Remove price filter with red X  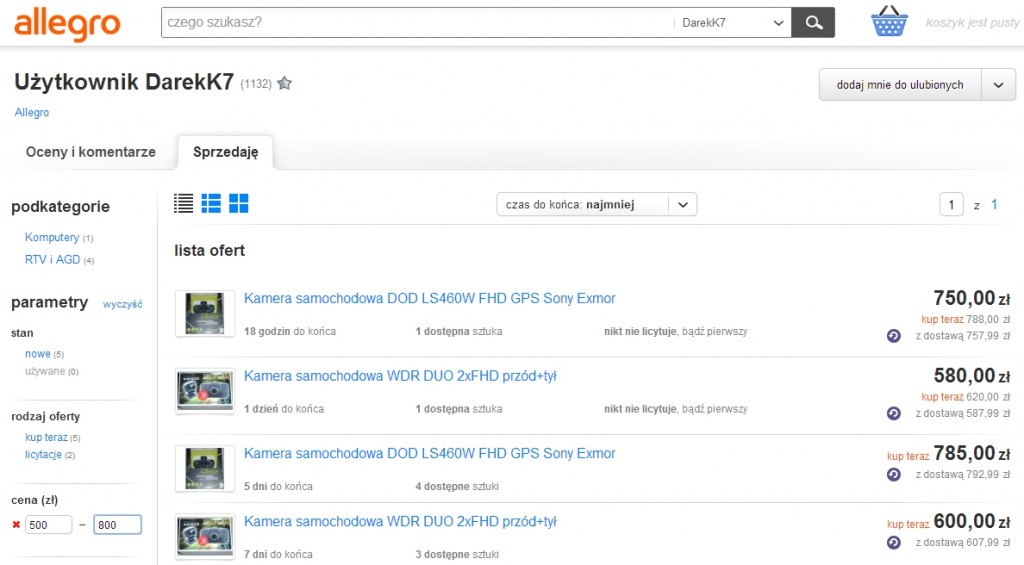click(16, 525)
